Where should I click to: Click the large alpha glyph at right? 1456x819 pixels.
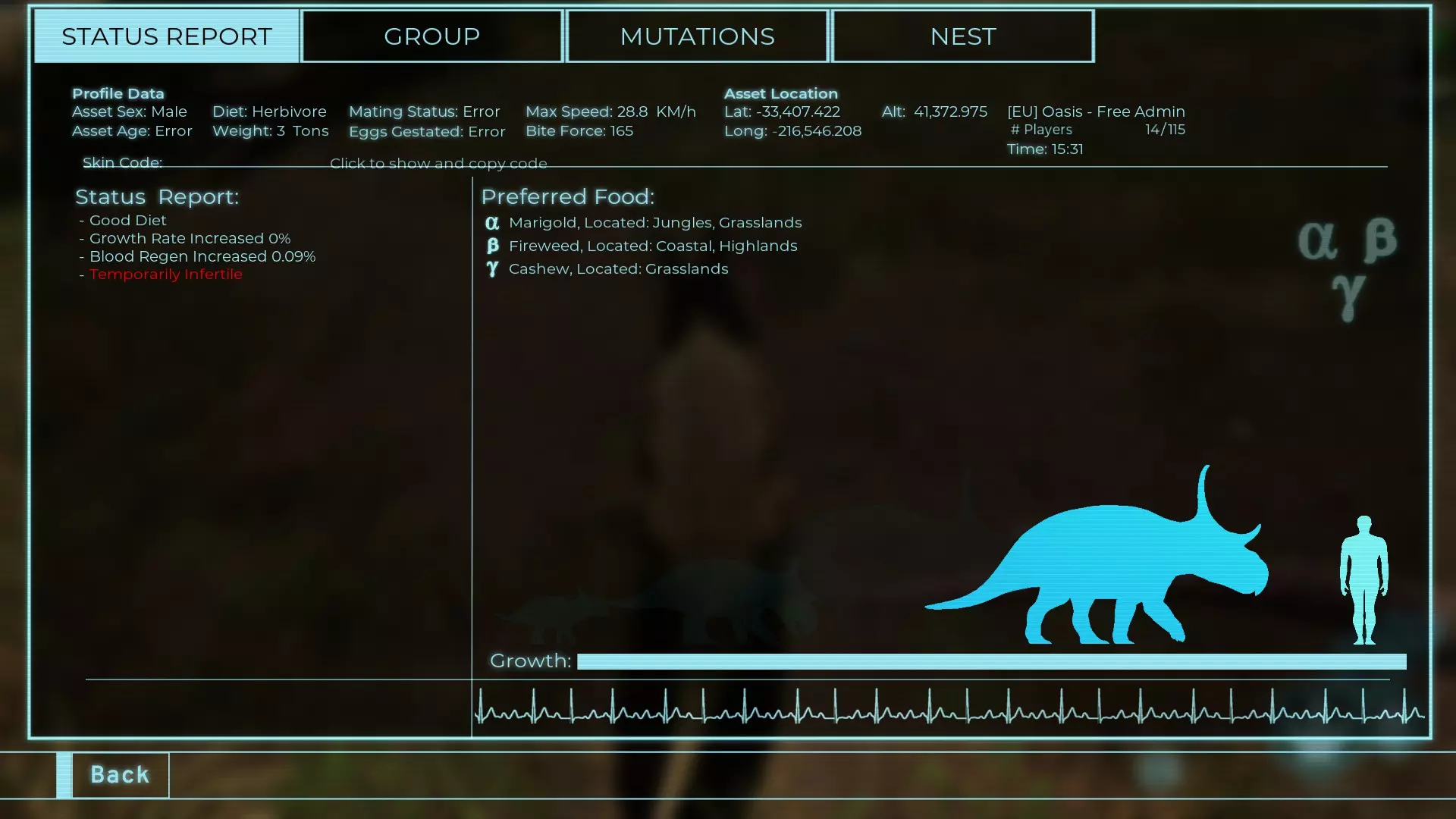(x=1317, y=241)
